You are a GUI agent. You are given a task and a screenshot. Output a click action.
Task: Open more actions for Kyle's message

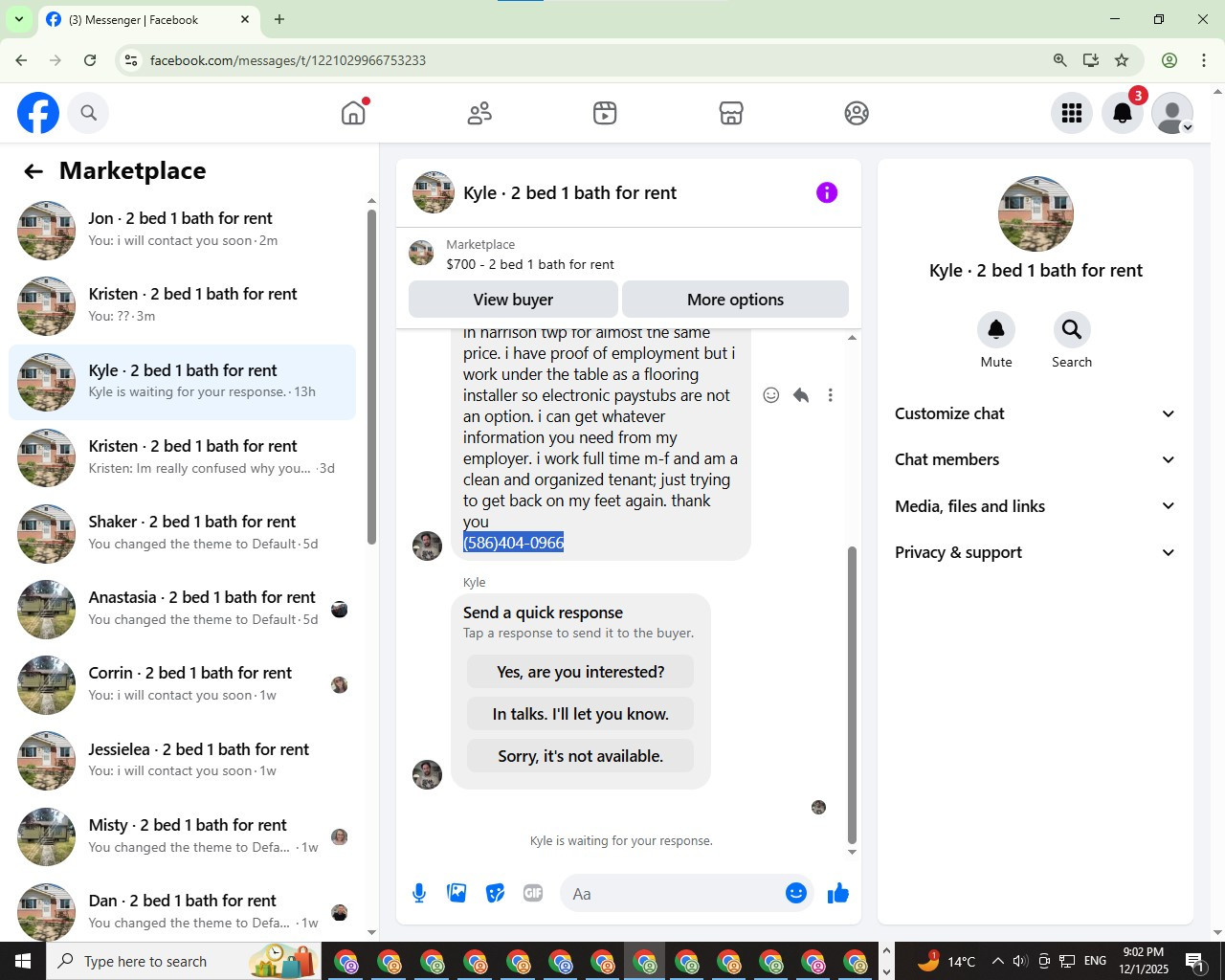[831, 395]
